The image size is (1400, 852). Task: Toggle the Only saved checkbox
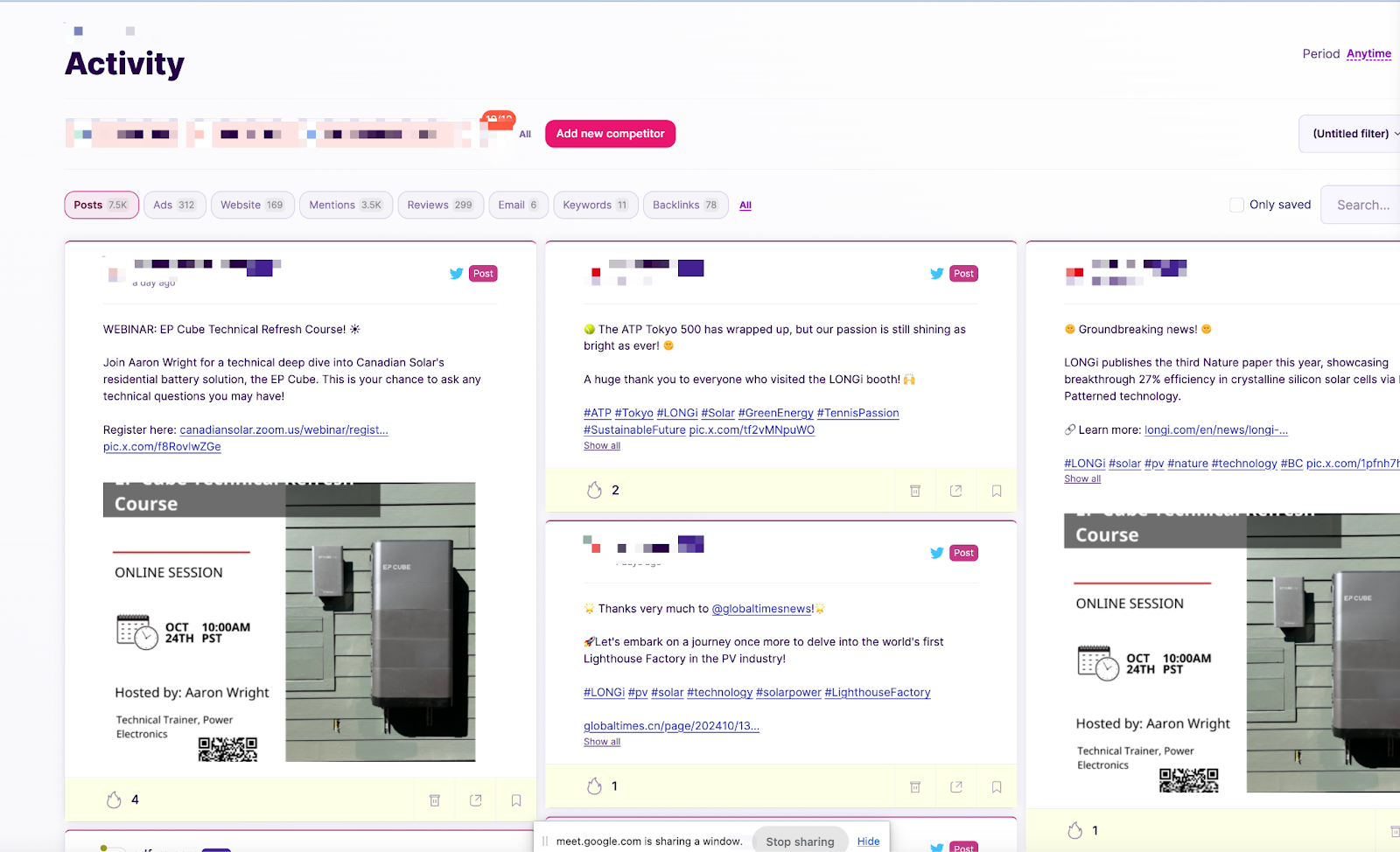point(1236,205)
